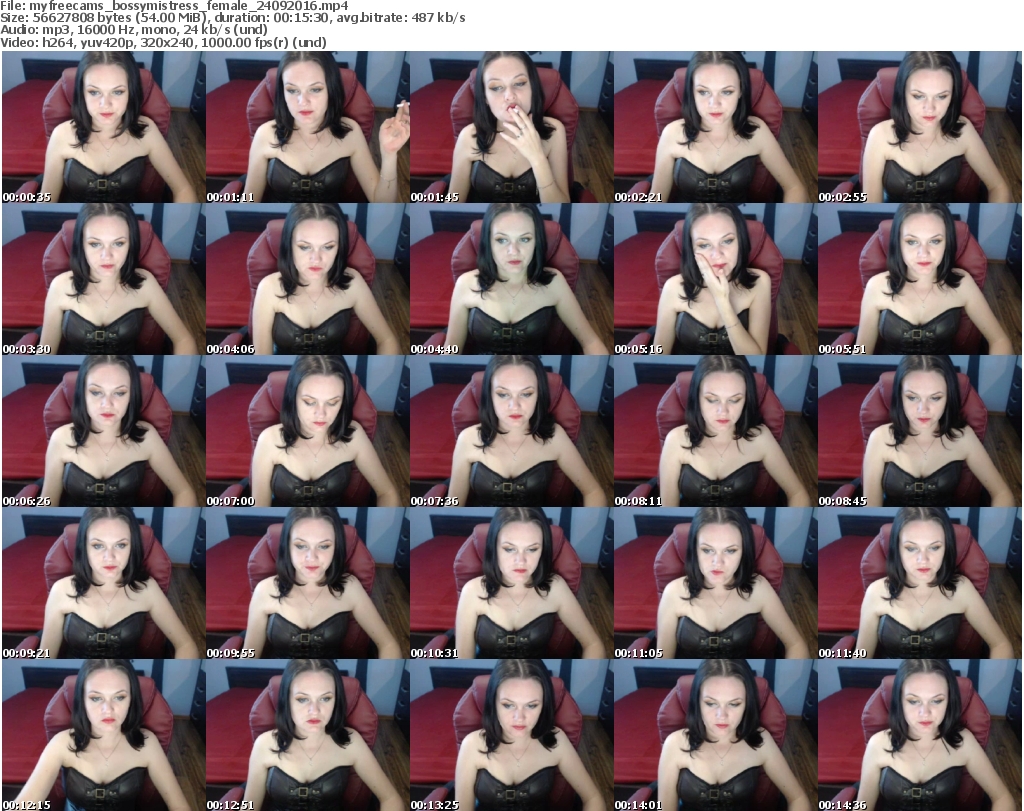Choose the frame stamped 00:09:21
1024x811 pixels.
point(103,583)
